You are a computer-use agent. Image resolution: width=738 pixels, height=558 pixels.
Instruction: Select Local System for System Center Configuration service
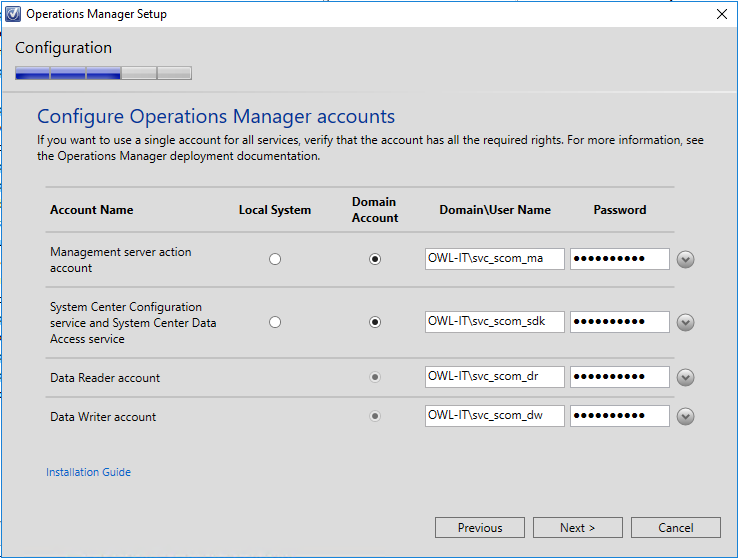pyautogui.click(x=275, y=322)
